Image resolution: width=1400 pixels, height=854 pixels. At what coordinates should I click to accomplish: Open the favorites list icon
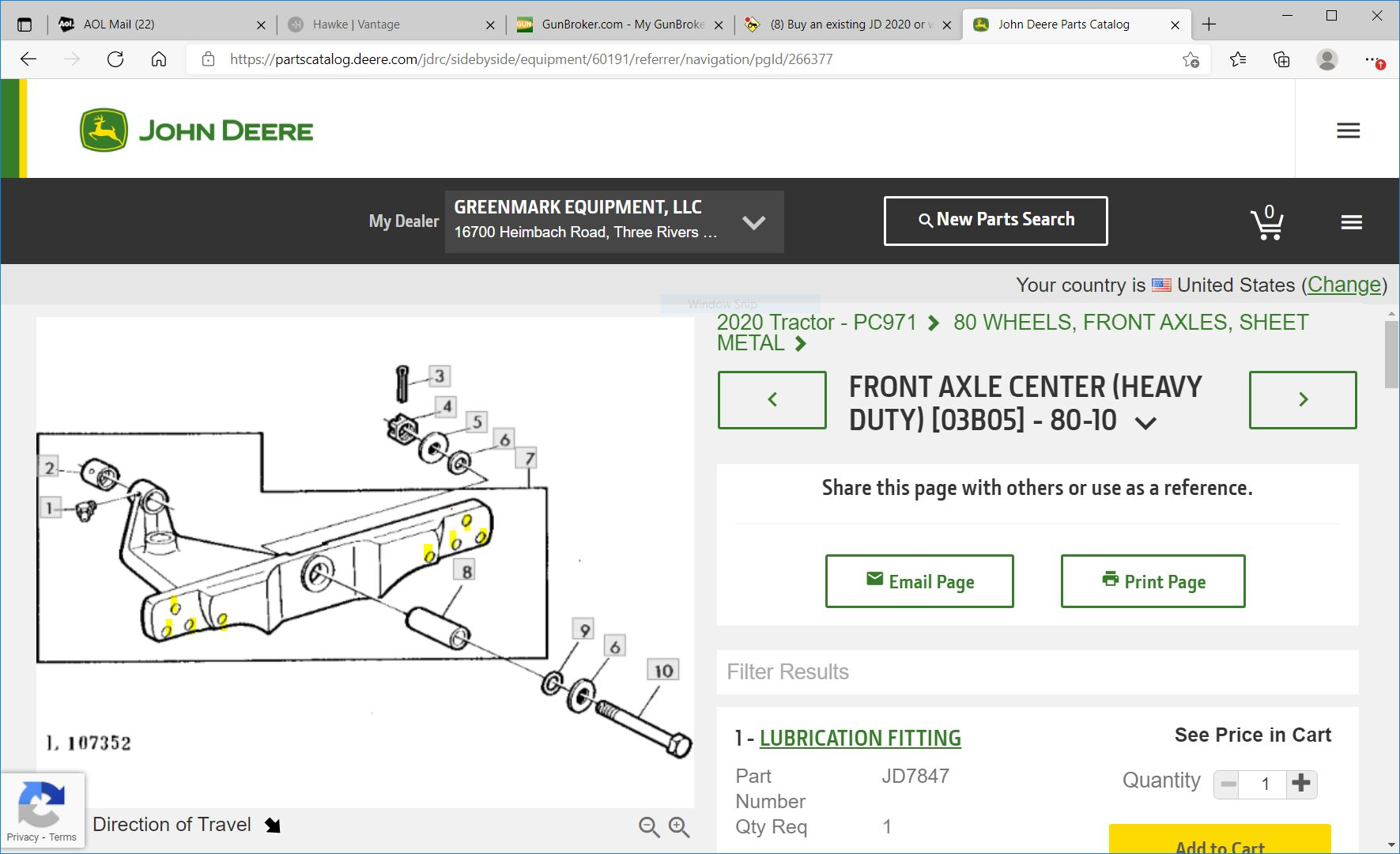[1238, 59]
